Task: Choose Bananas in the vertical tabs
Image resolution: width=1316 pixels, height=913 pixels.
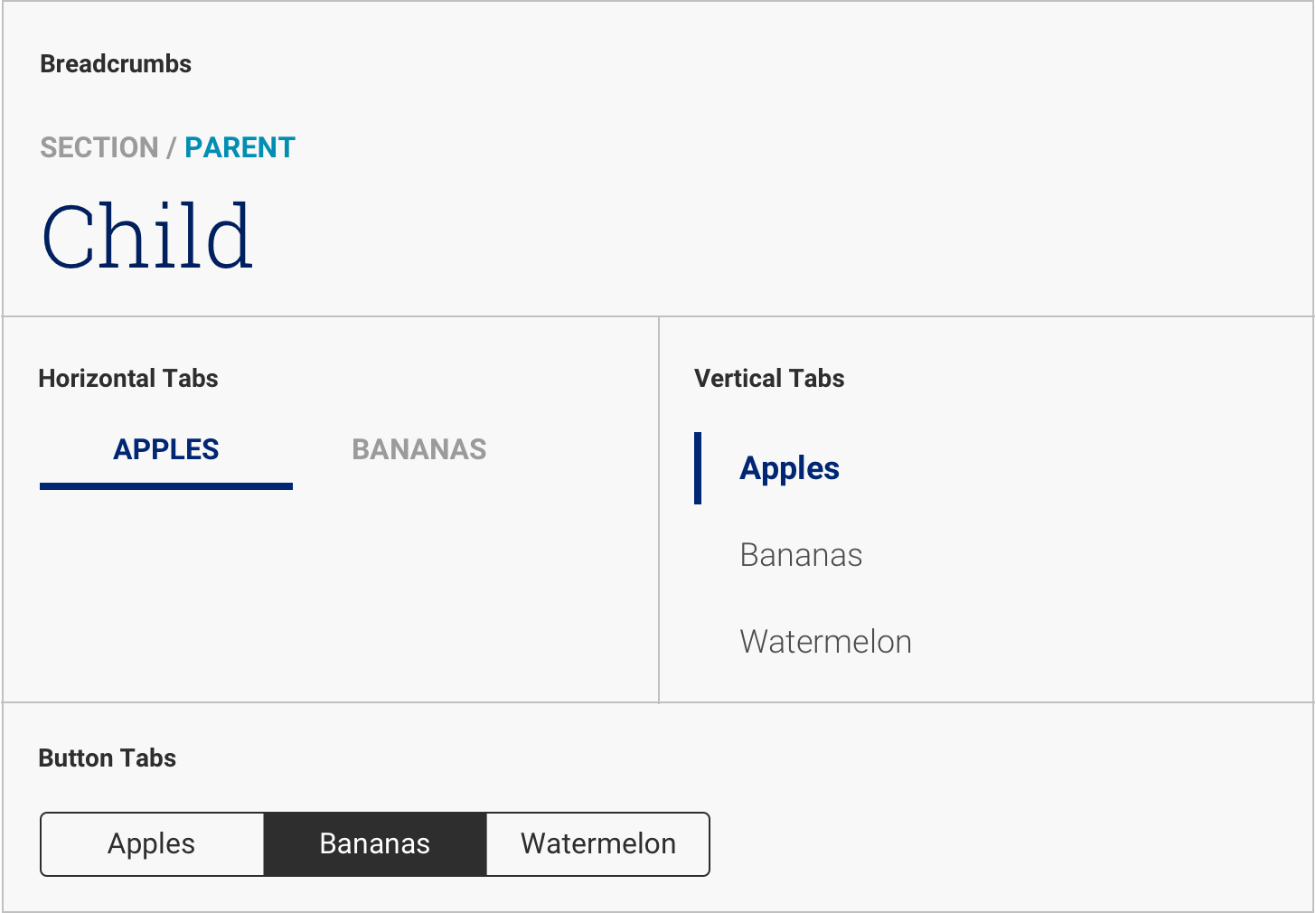Action: click(x=801, y=555)
